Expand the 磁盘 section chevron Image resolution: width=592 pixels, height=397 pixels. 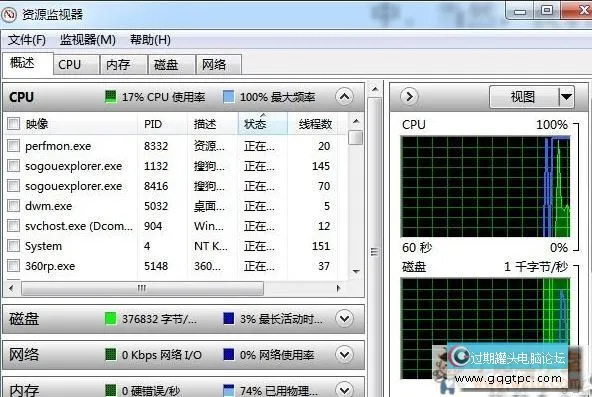coord(344,319)
